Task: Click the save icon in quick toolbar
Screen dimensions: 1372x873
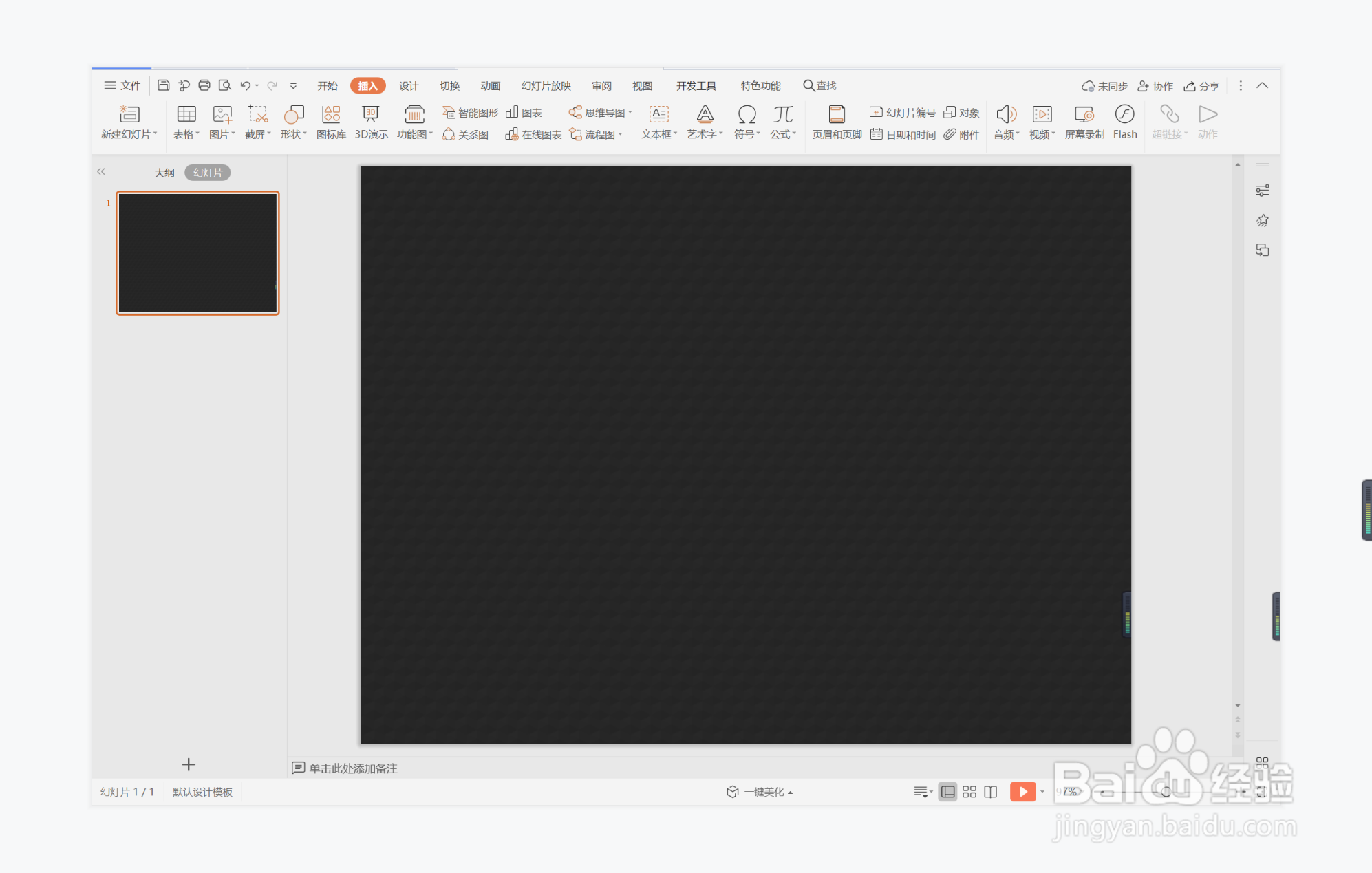Action: pyautogui.click(x=163, y=85)
